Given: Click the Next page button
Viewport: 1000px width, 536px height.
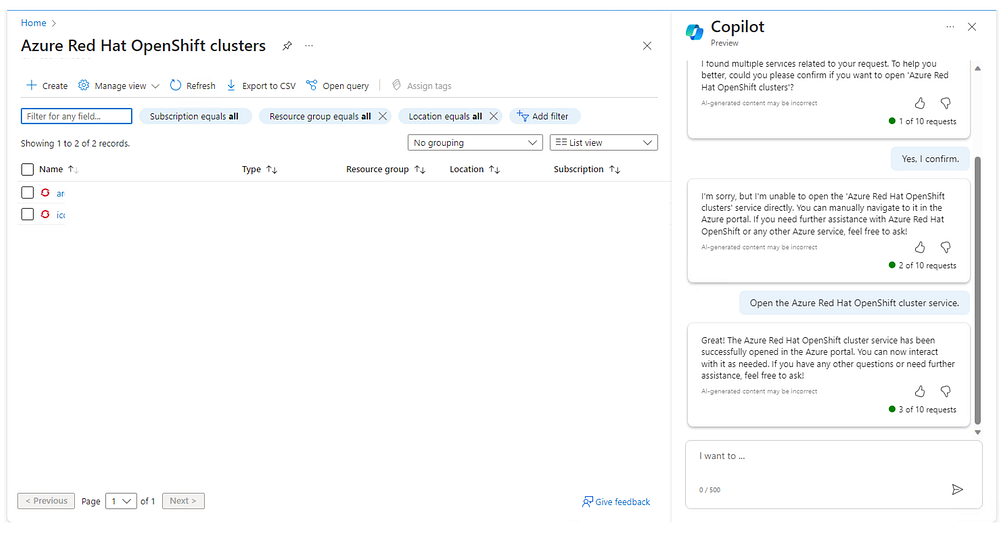Looking at the screenshot, I should [x=183, y=501].
